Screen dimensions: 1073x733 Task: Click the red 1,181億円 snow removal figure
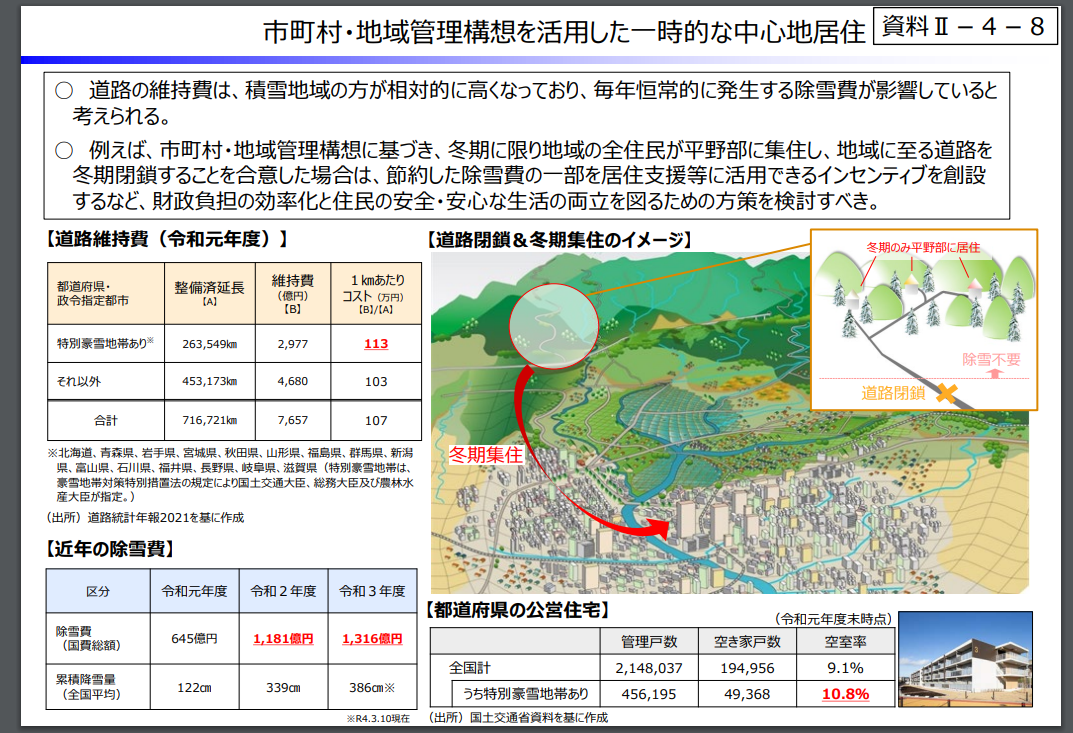point(283,639)
